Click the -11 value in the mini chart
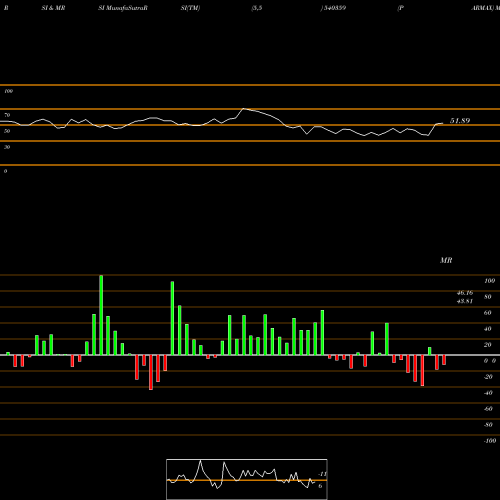 (322, 474)
